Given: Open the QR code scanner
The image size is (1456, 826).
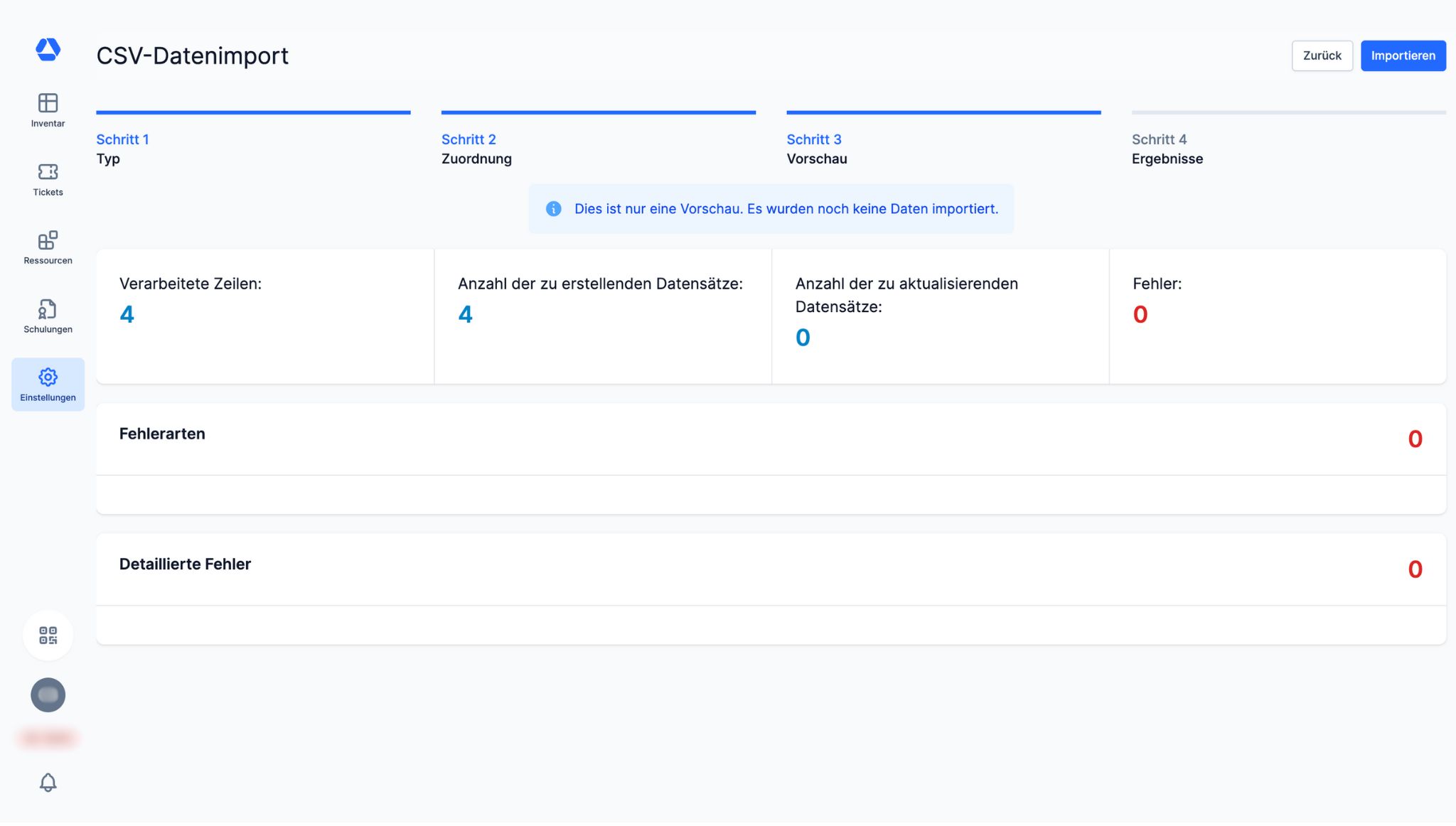Looking at the screenshot, I should [48, 635].
